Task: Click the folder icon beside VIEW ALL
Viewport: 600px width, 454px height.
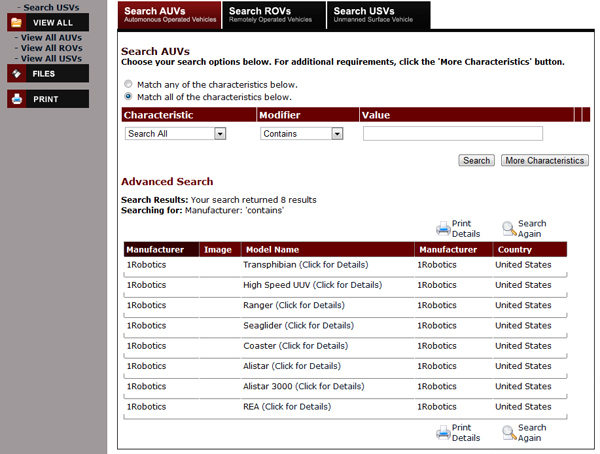Action: pyautogui.click(x=16, y=23)
